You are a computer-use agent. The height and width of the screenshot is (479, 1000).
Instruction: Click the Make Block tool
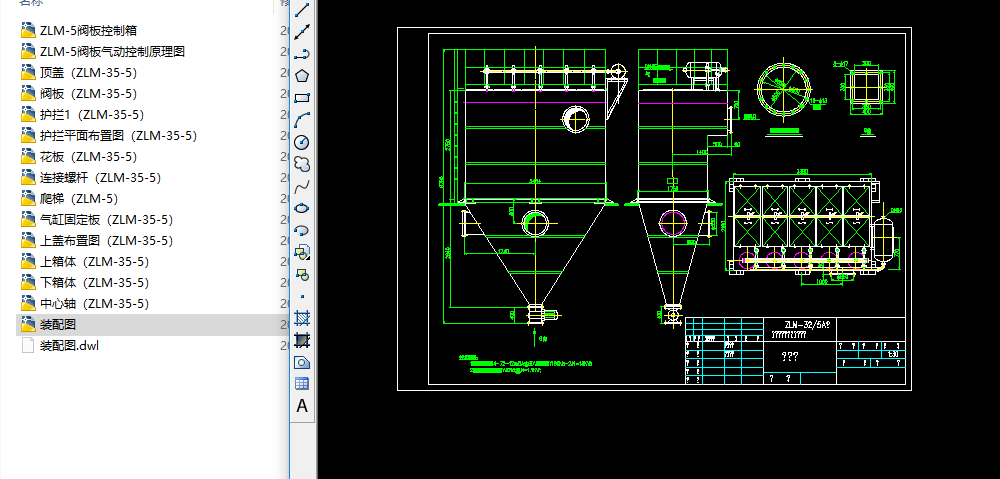pos(302,274)
